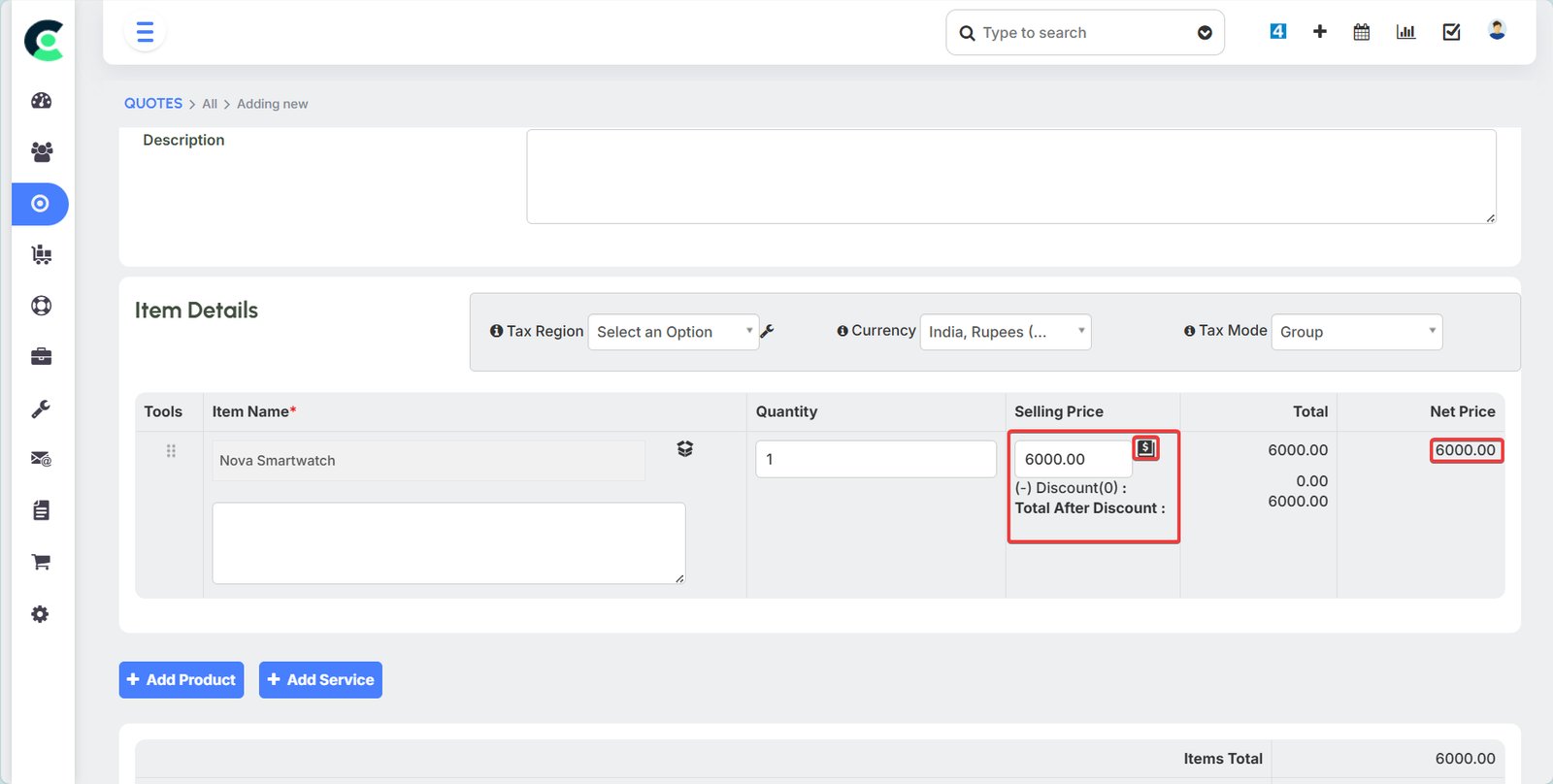The height and width of the screenshot is (784, 1553).
Task: Click the quick create plus icon
Action: point(1319,32)
